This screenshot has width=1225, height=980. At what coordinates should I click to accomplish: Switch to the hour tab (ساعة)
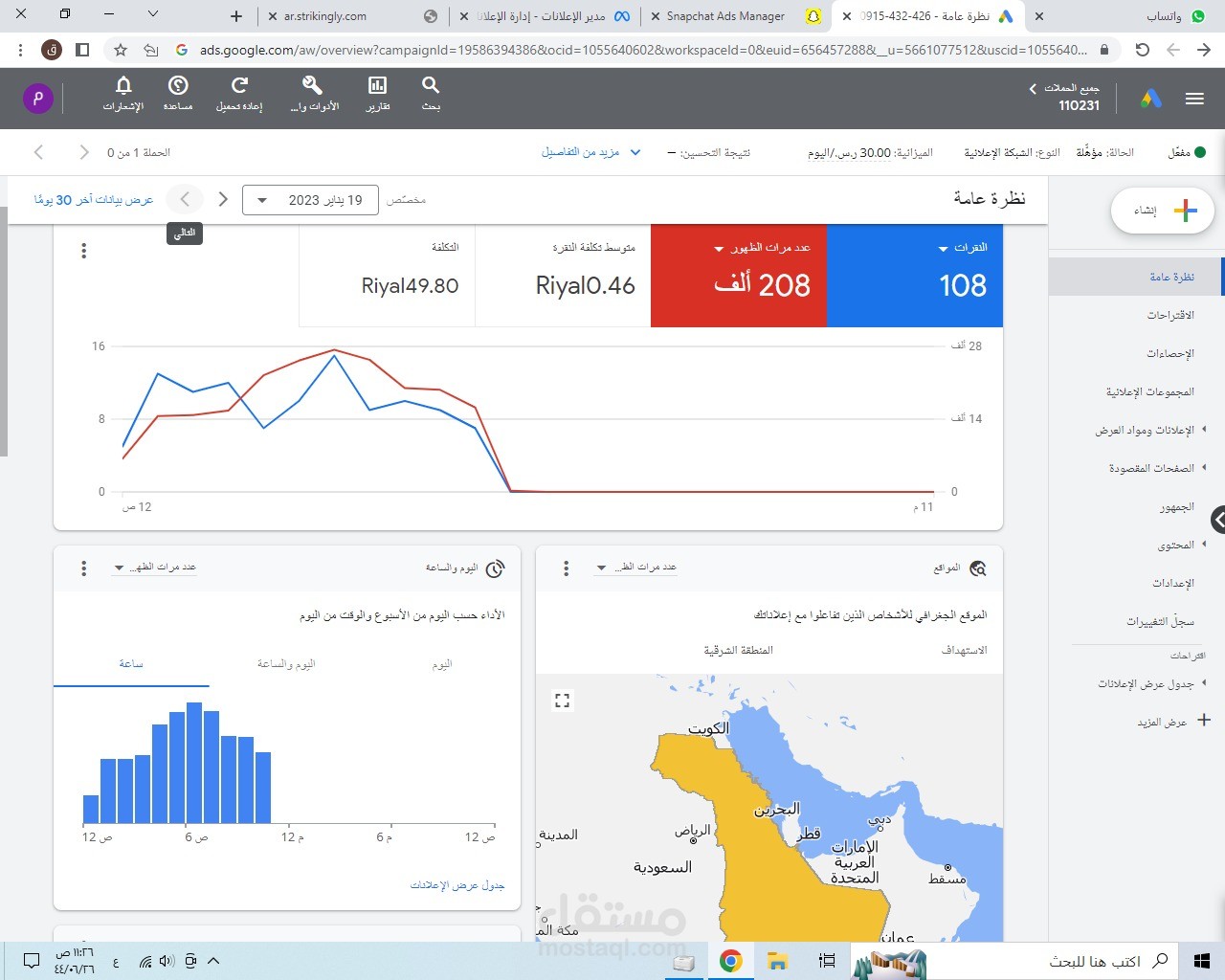coord(131,663)
